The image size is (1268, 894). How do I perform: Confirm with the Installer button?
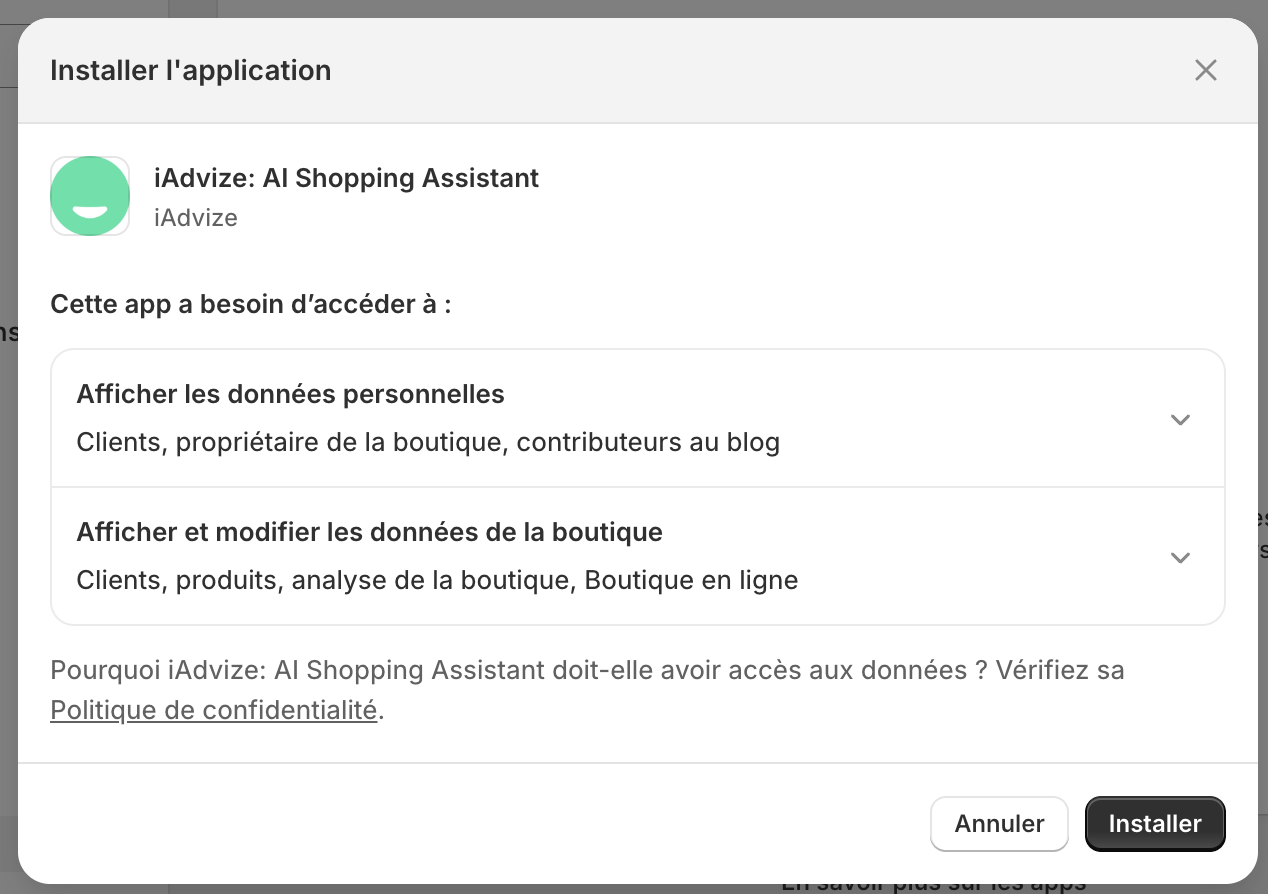(x=1154, y=823)
